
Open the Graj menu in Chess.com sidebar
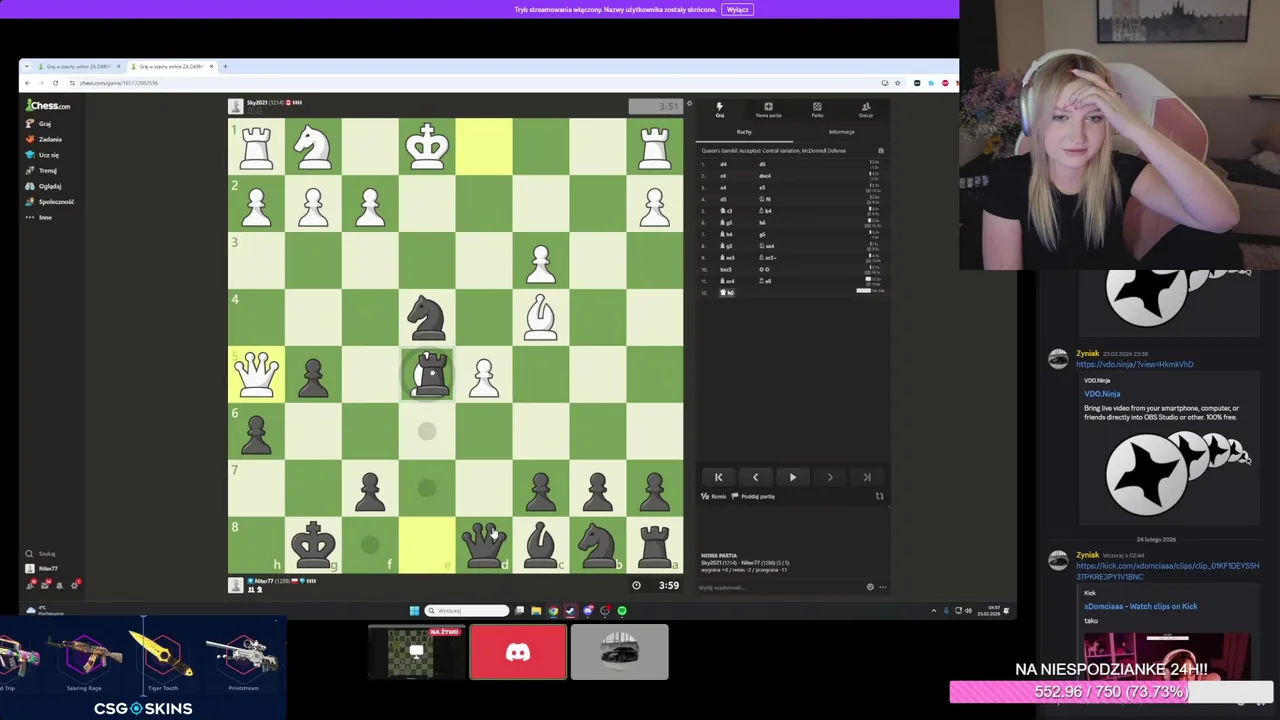click(x=38, y=124)
